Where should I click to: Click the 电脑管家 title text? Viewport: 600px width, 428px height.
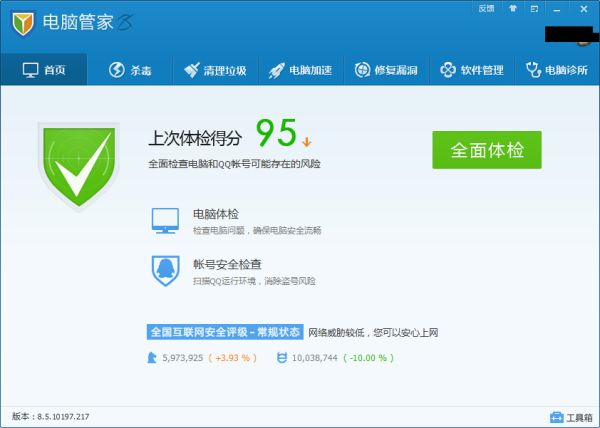pyautogui.click(x=78, y=22)
